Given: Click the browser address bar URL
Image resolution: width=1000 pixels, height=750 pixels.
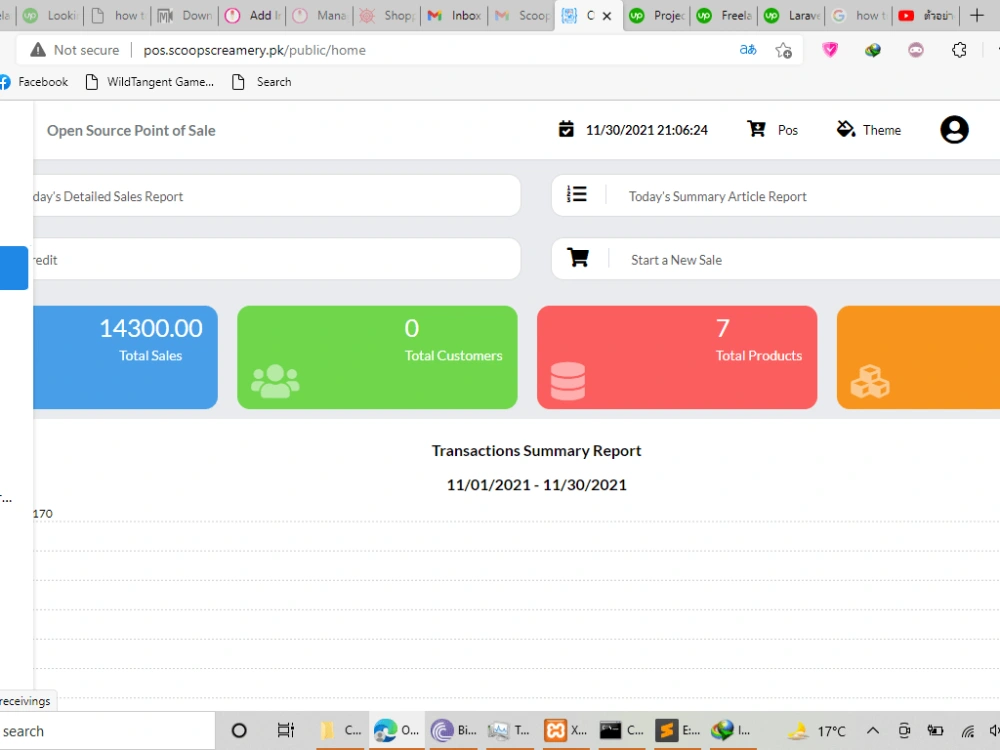Looking at the screenshot, I should [x=254, y=50].
